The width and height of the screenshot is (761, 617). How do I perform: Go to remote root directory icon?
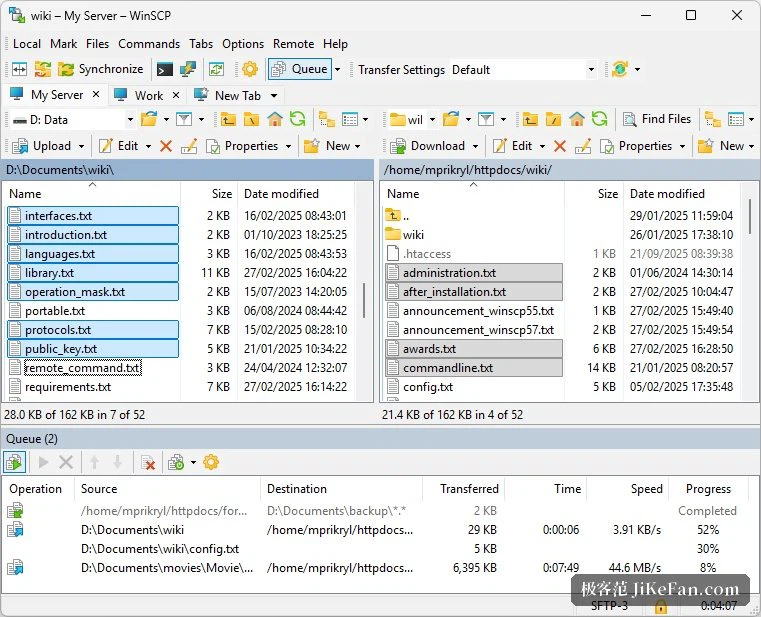[553, 119]
